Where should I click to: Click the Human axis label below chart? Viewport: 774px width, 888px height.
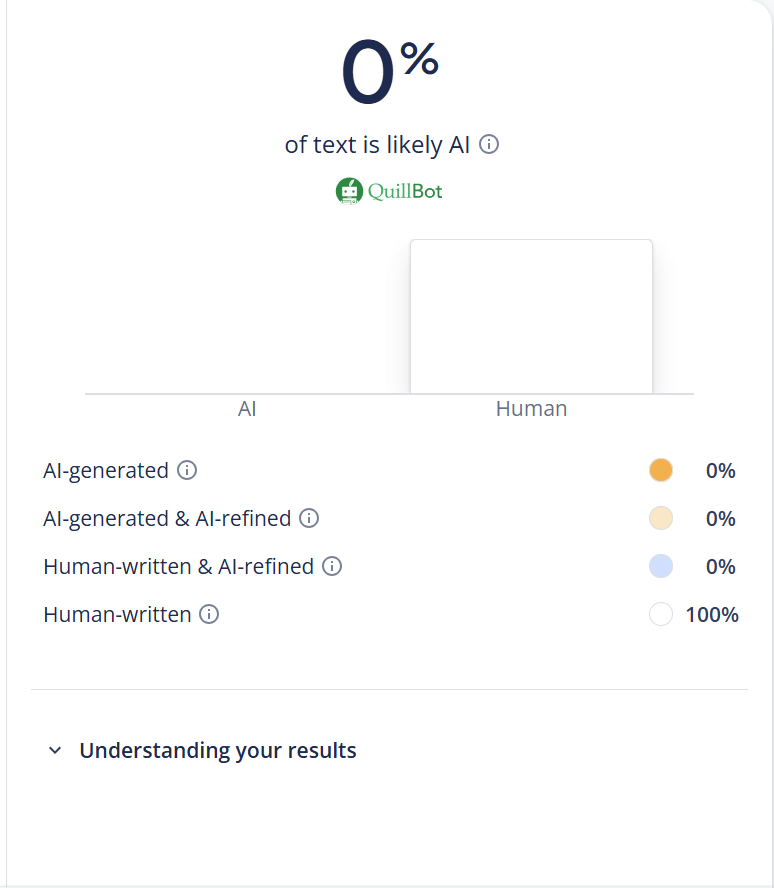[531, 409]
